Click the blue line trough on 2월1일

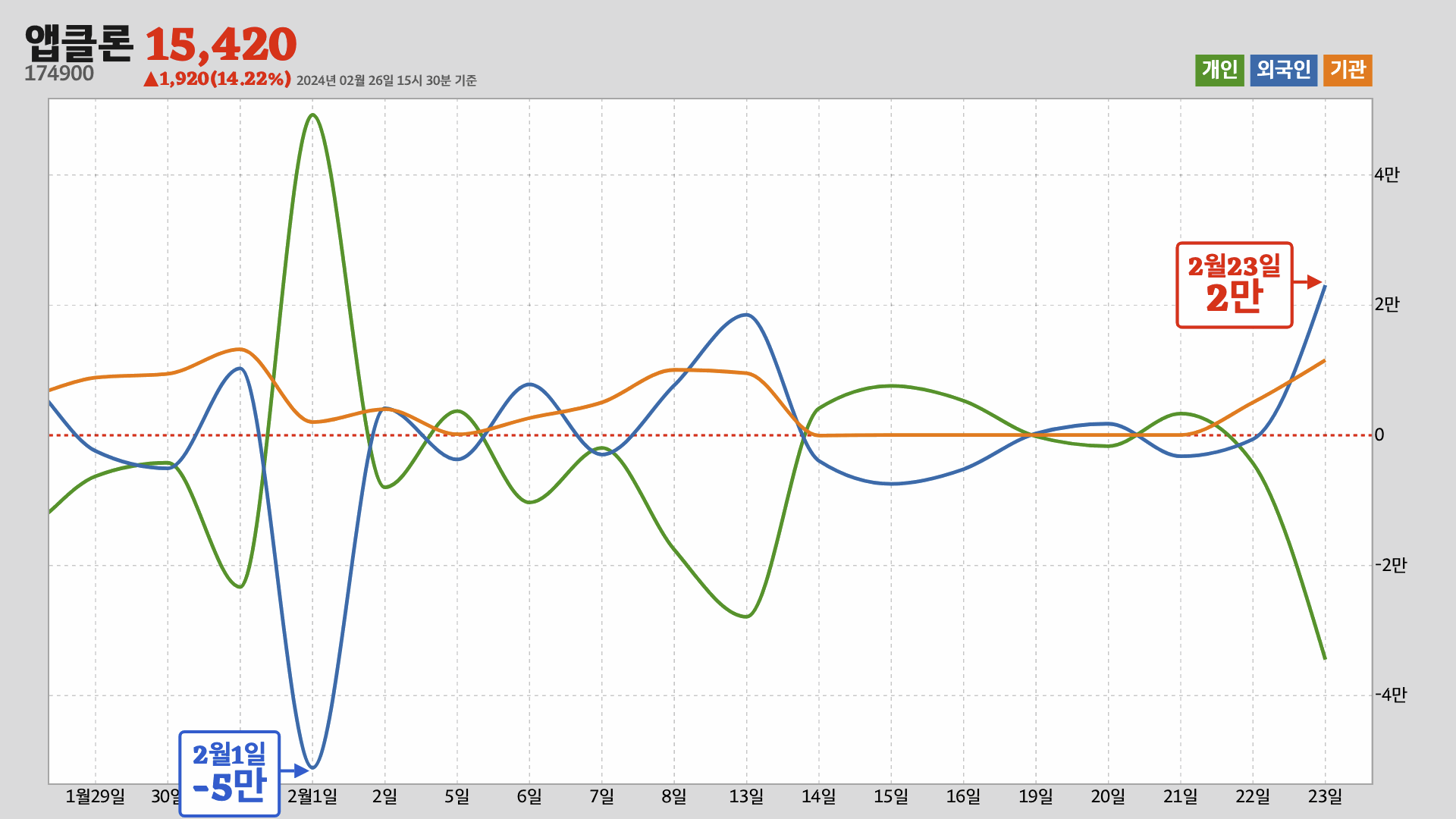tap(312, 767)
